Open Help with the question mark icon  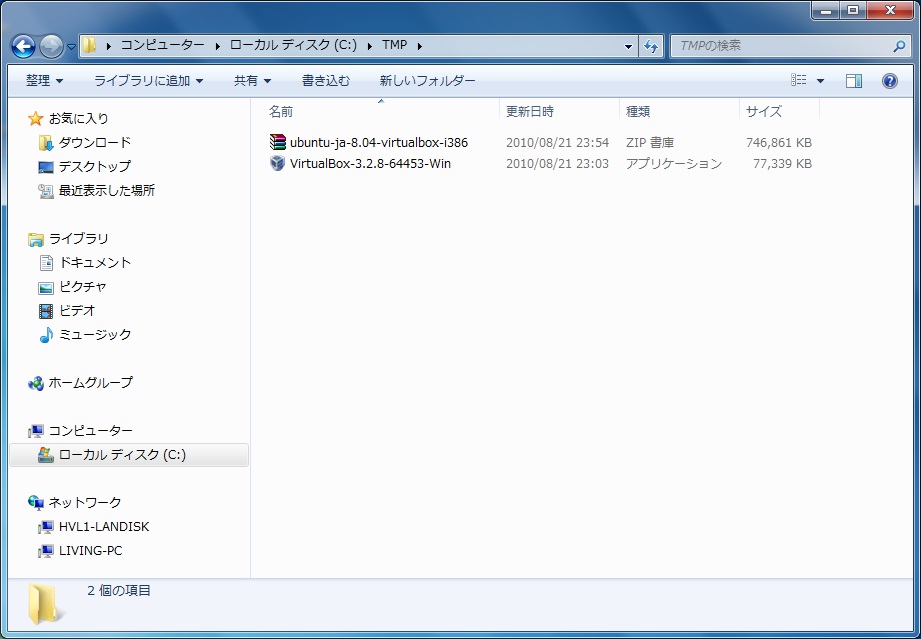889,81
